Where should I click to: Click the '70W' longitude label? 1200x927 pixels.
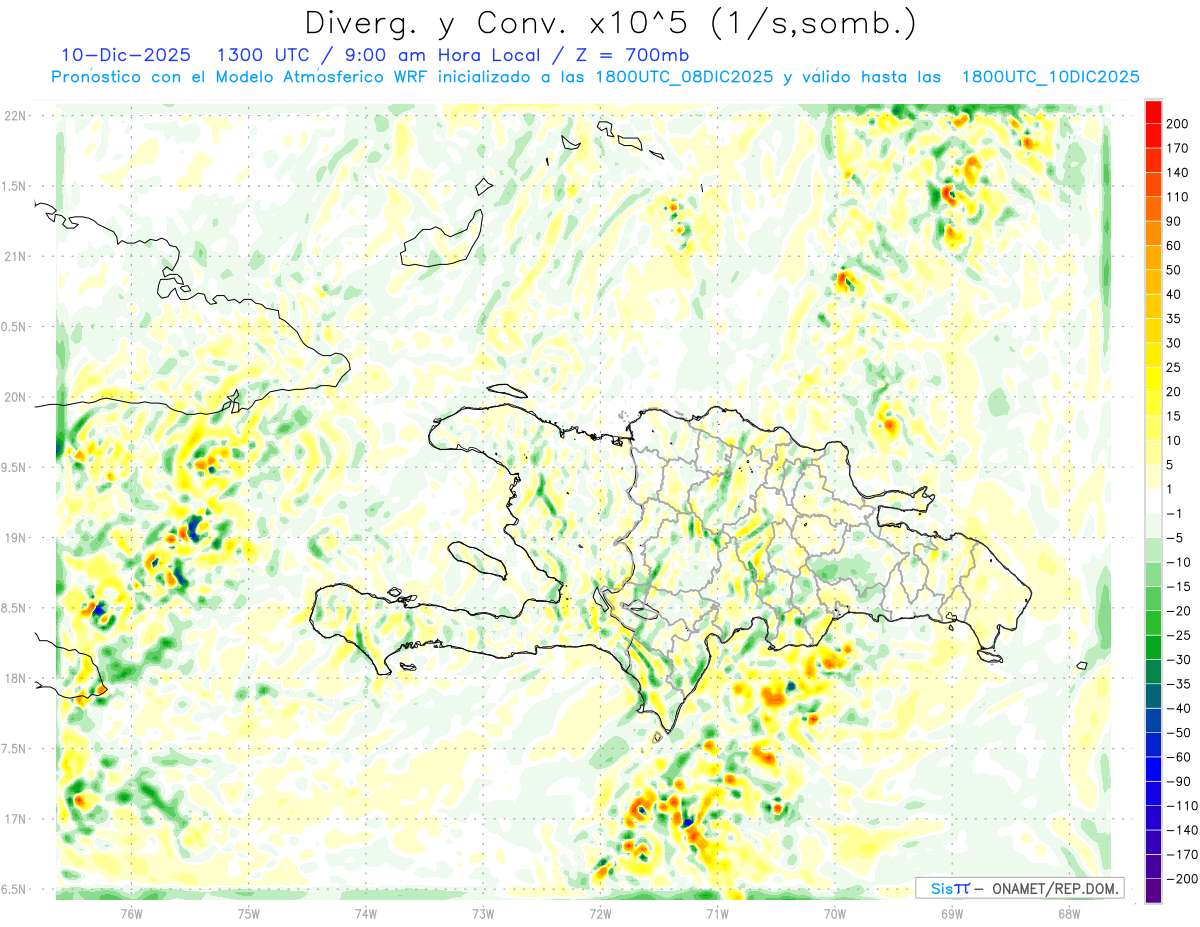(835, 912)
